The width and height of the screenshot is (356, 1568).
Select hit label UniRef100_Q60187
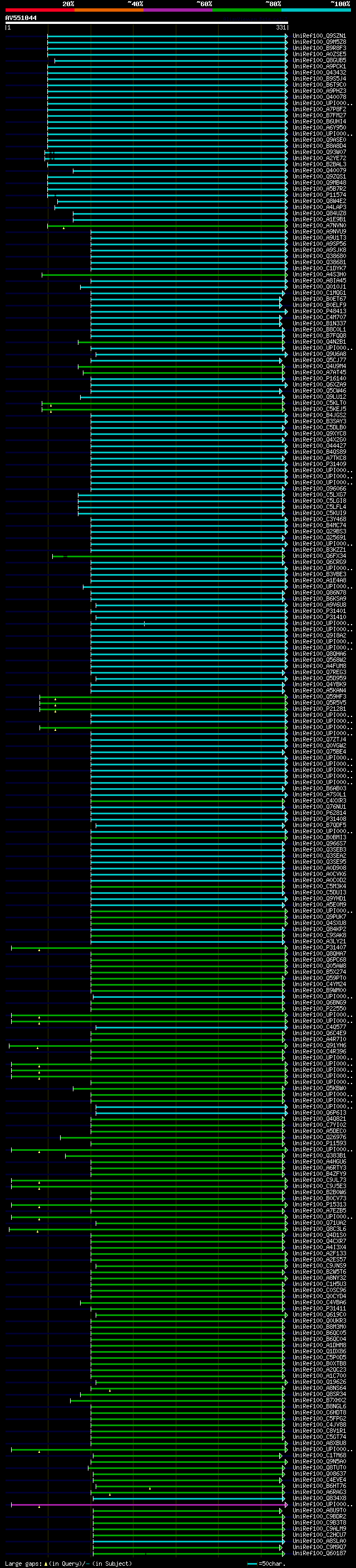(319, 1554)
